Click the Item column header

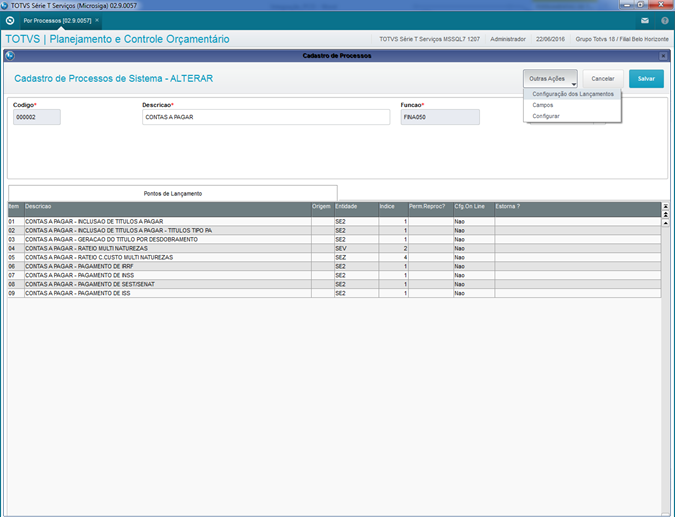pos(16,210)
